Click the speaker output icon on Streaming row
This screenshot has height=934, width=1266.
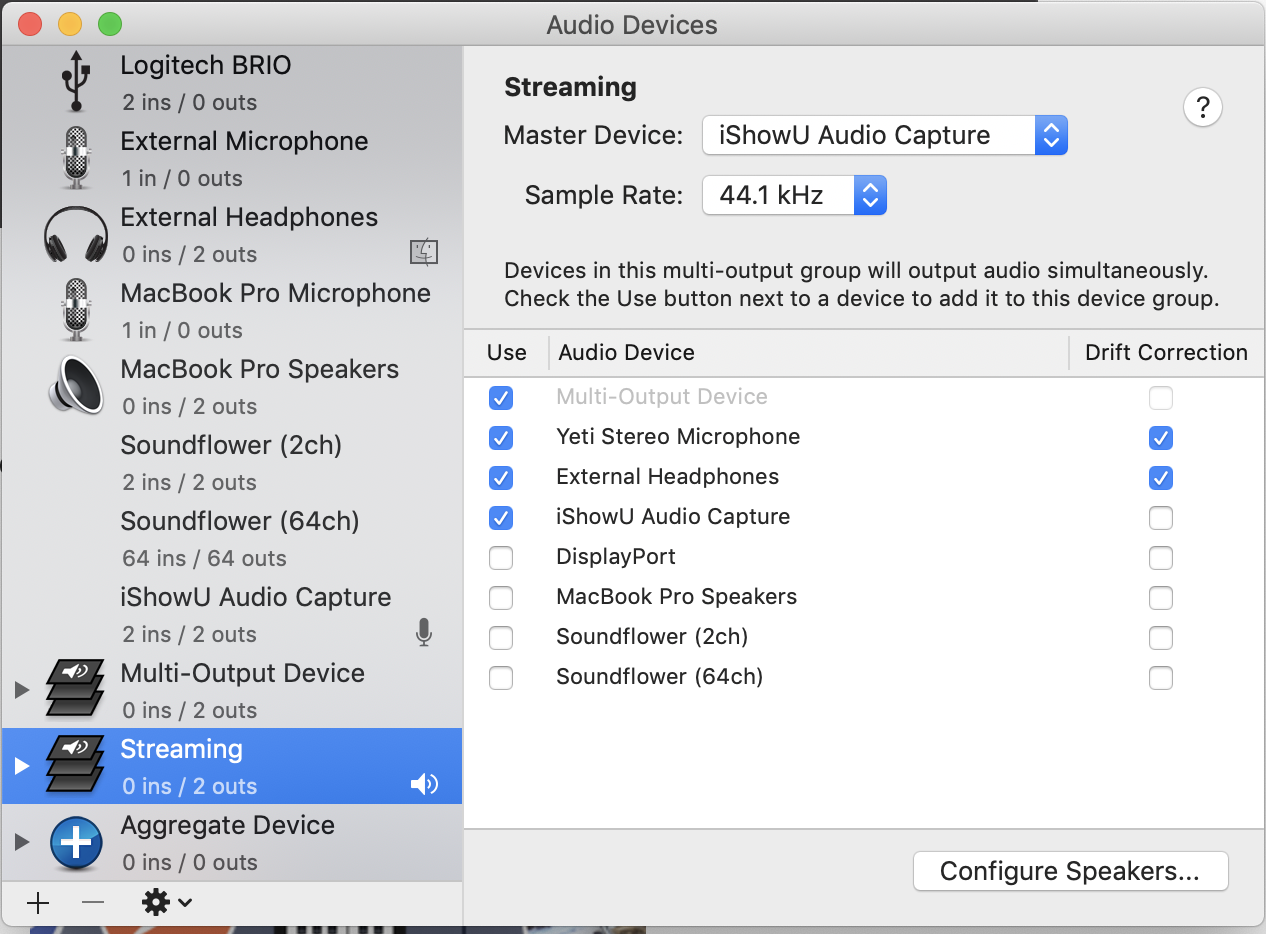(424, 784)
